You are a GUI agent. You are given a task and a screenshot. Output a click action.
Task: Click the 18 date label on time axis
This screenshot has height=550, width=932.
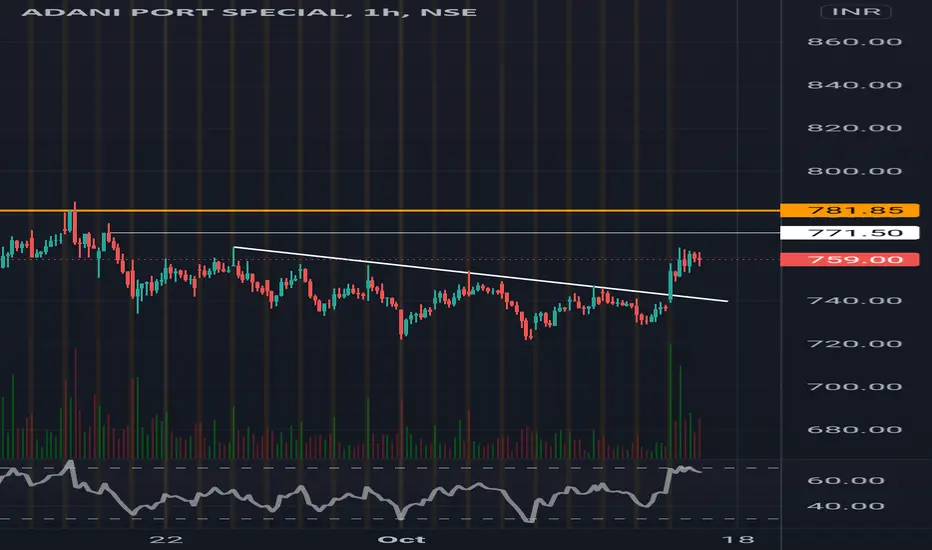[739, 539]
